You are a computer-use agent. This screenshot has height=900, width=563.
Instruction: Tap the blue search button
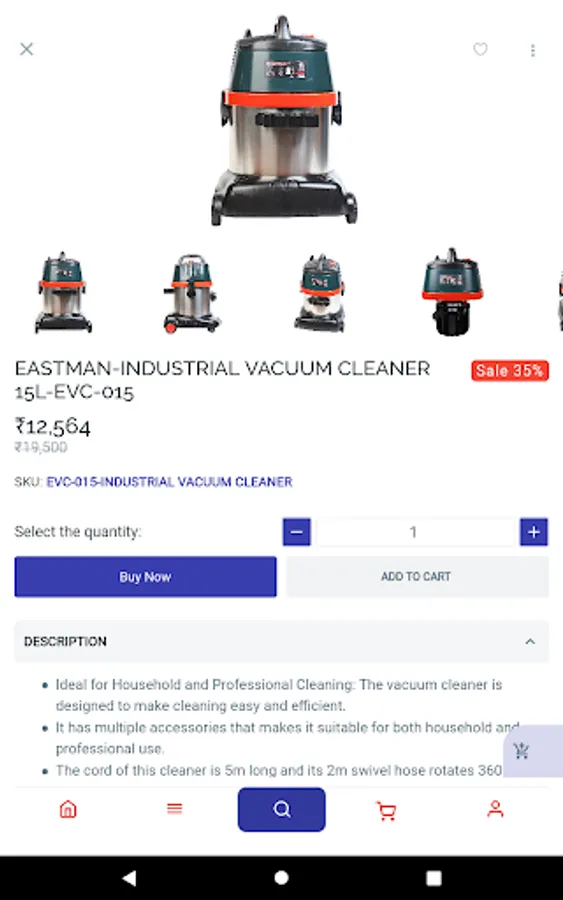pyautogui.click(x=281, y=809)
